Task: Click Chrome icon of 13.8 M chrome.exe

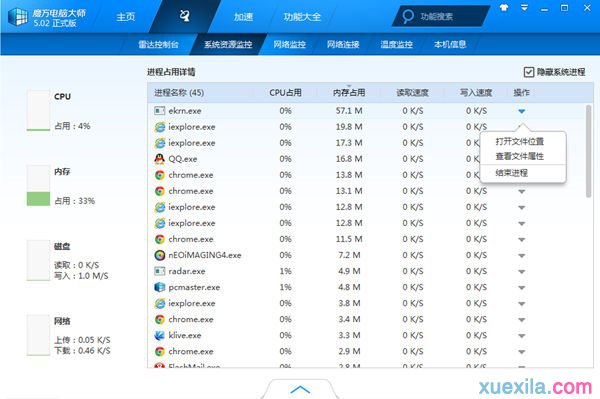Action: click(x=159, y=175)
